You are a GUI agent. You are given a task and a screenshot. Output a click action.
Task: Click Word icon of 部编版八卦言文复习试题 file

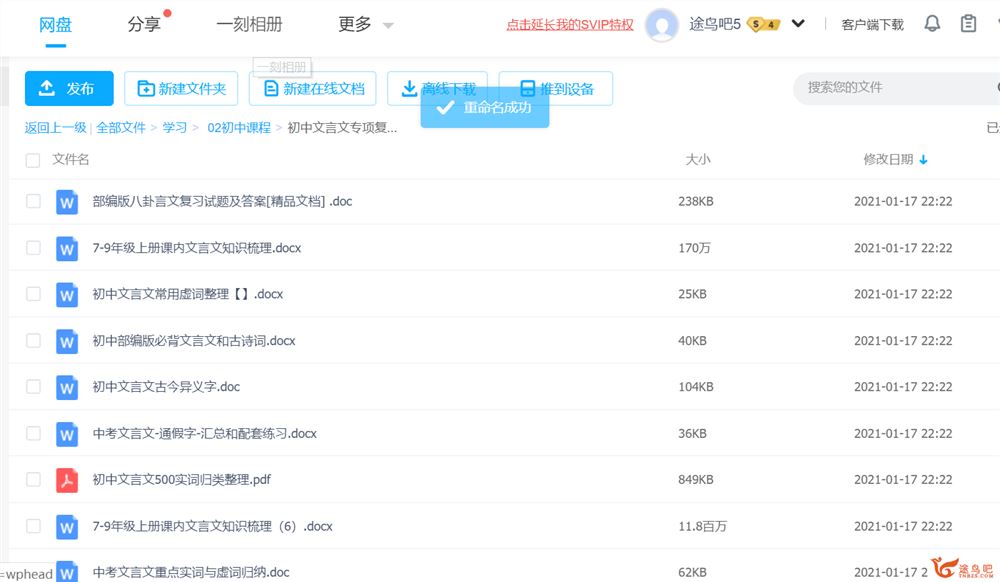pyautogui.click(x=67, y=202)
